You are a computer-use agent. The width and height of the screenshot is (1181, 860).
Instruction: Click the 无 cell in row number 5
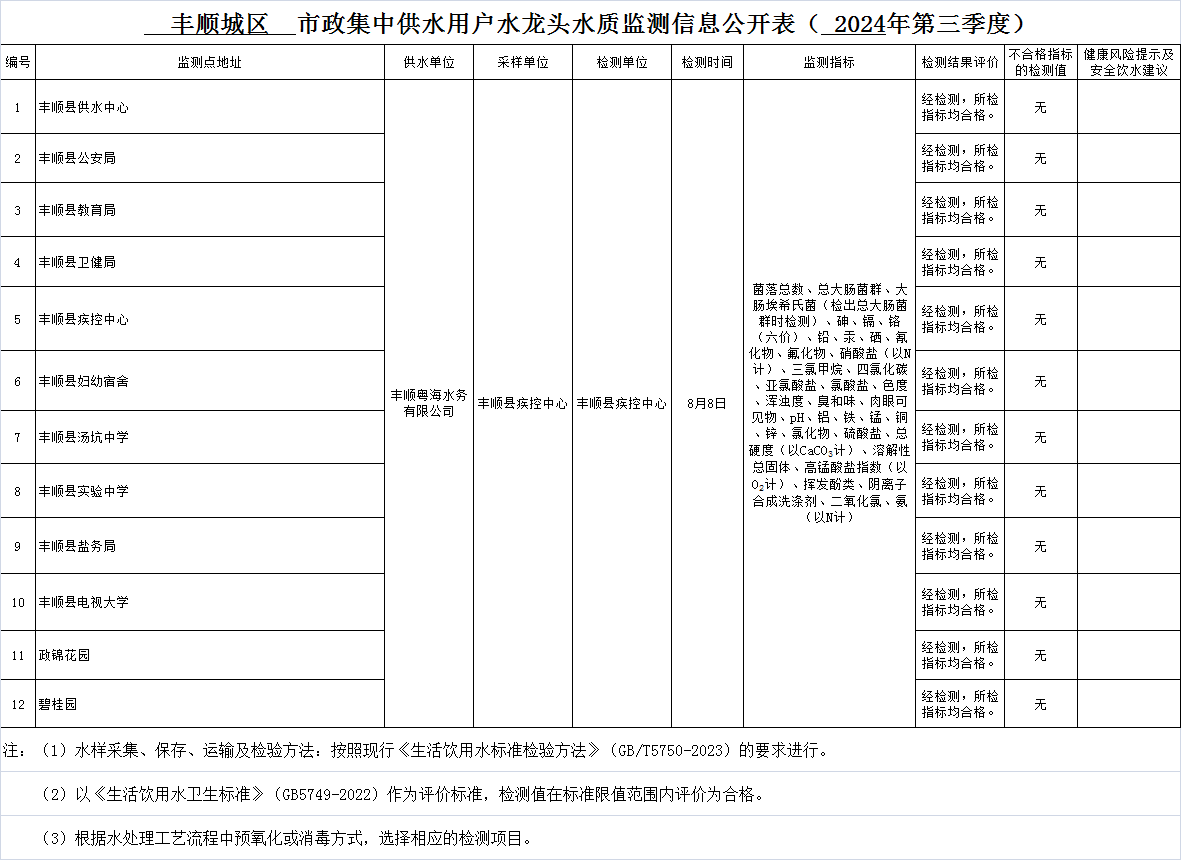click(x=1041, y=320)
